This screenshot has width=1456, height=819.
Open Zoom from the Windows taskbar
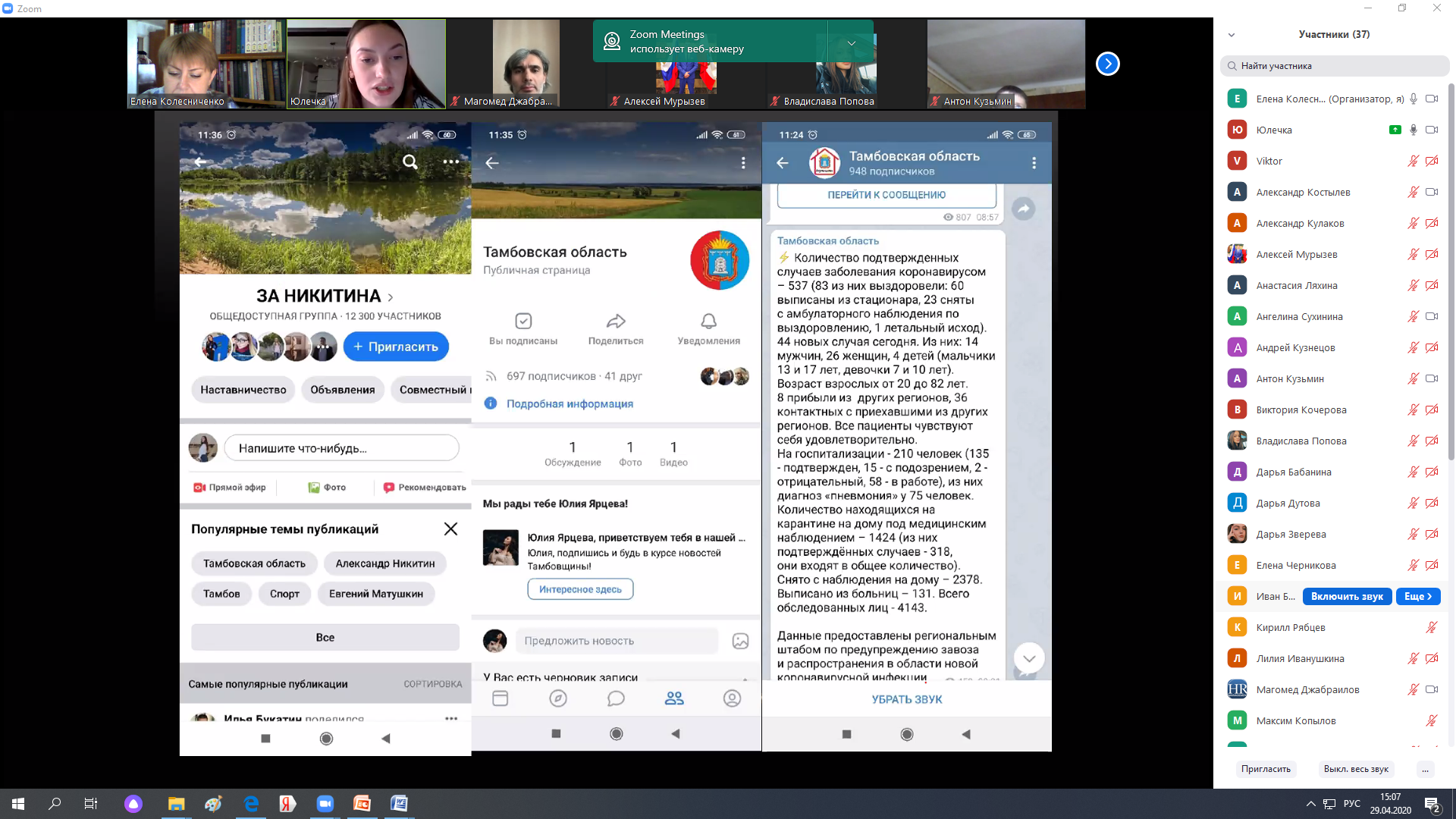pyautogui.click(x=325, y=803)
